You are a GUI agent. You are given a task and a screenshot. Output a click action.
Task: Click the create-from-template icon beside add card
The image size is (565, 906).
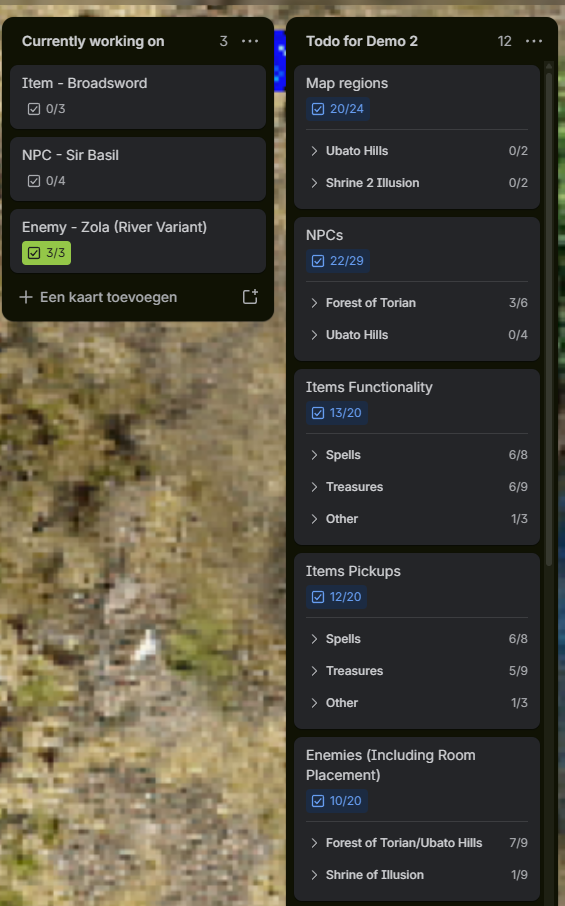pos(250,297)
